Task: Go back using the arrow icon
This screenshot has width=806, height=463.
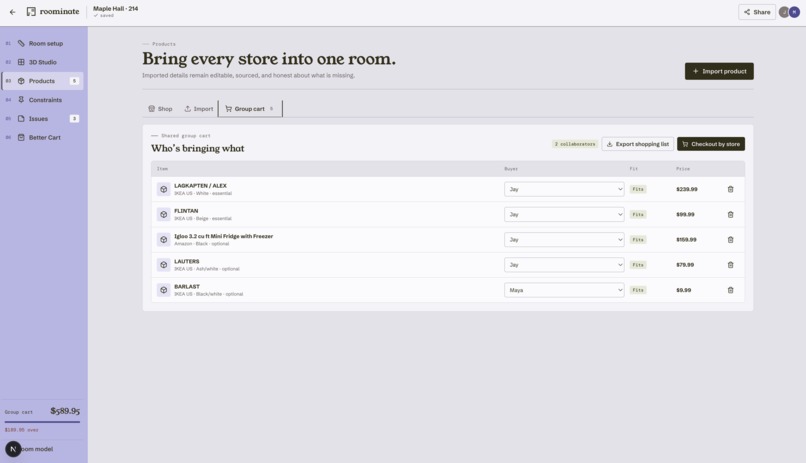Action: point(12,12)
